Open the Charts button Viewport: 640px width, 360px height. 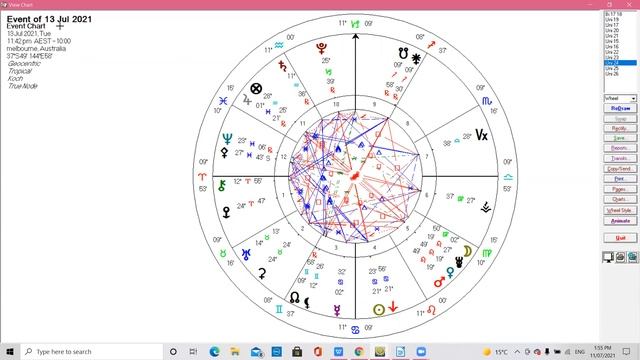click(620, 199)
